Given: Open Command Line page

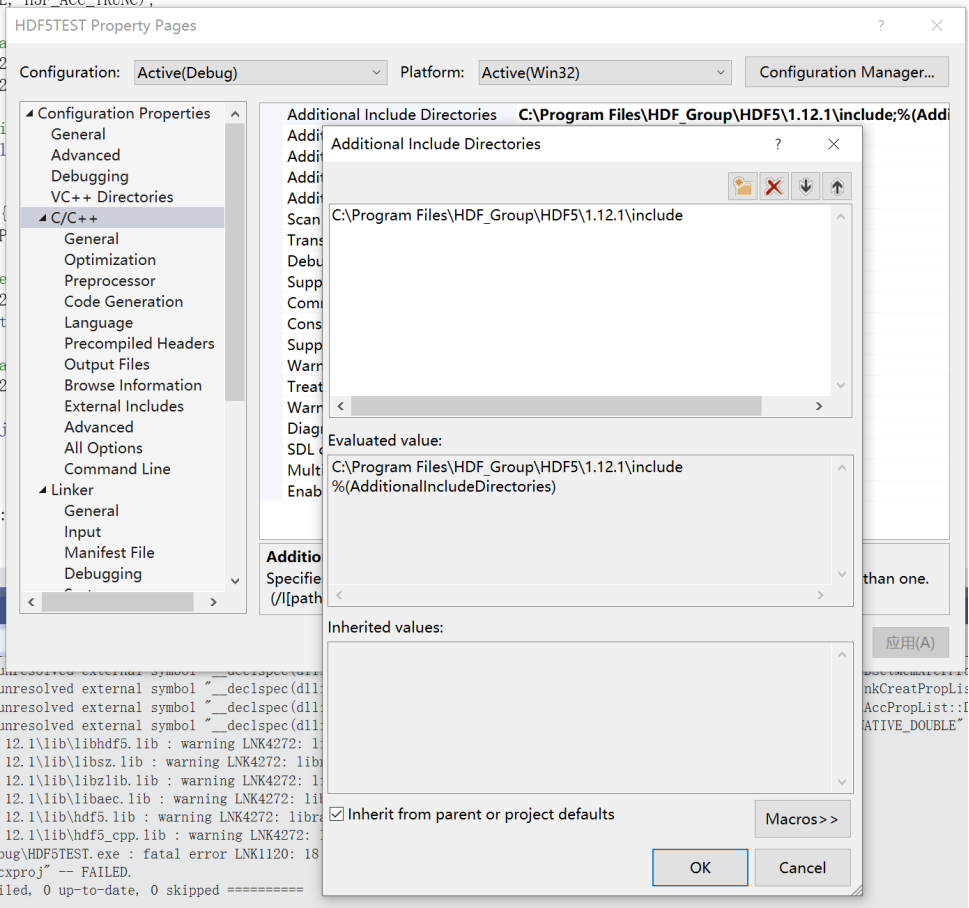Looking at the screenshot, I should [117, 469].
